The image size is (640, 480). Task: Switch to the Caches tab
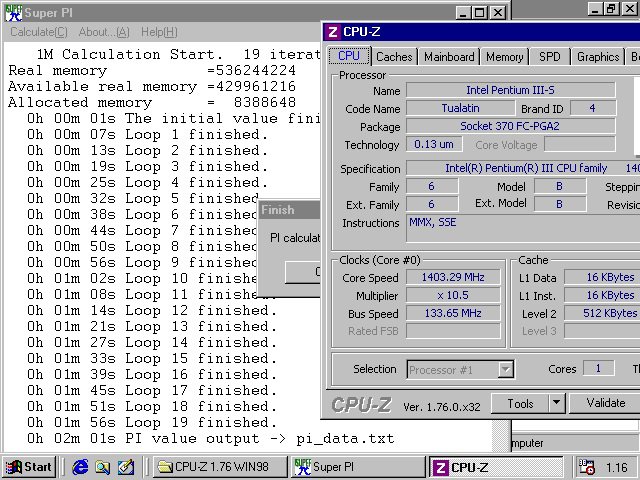click(393, 57)
